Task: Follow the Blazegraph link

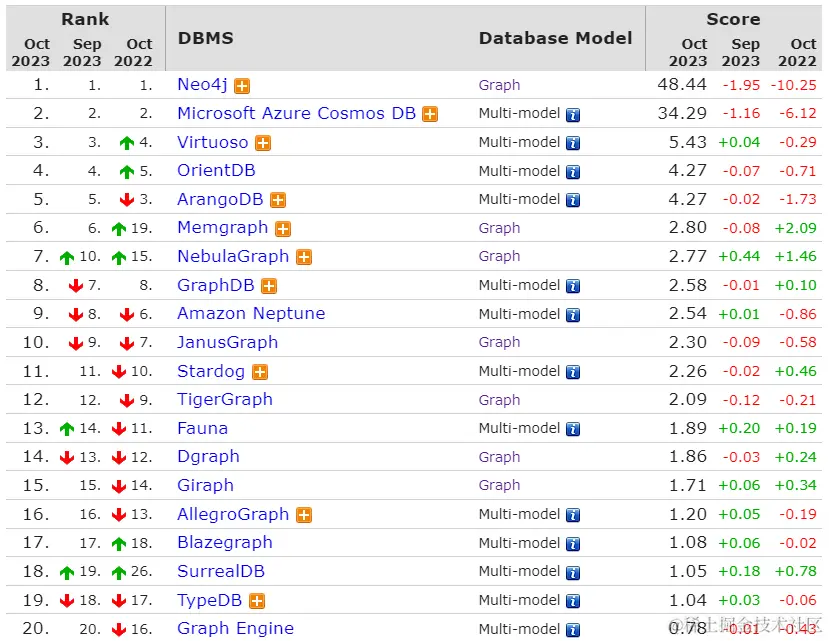Action: coord(225,543)
